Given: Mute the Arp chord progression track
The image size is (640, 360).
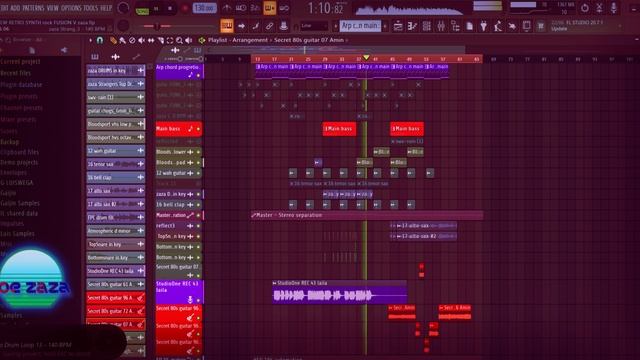Looking at the screenshot, I should point(198,76).
